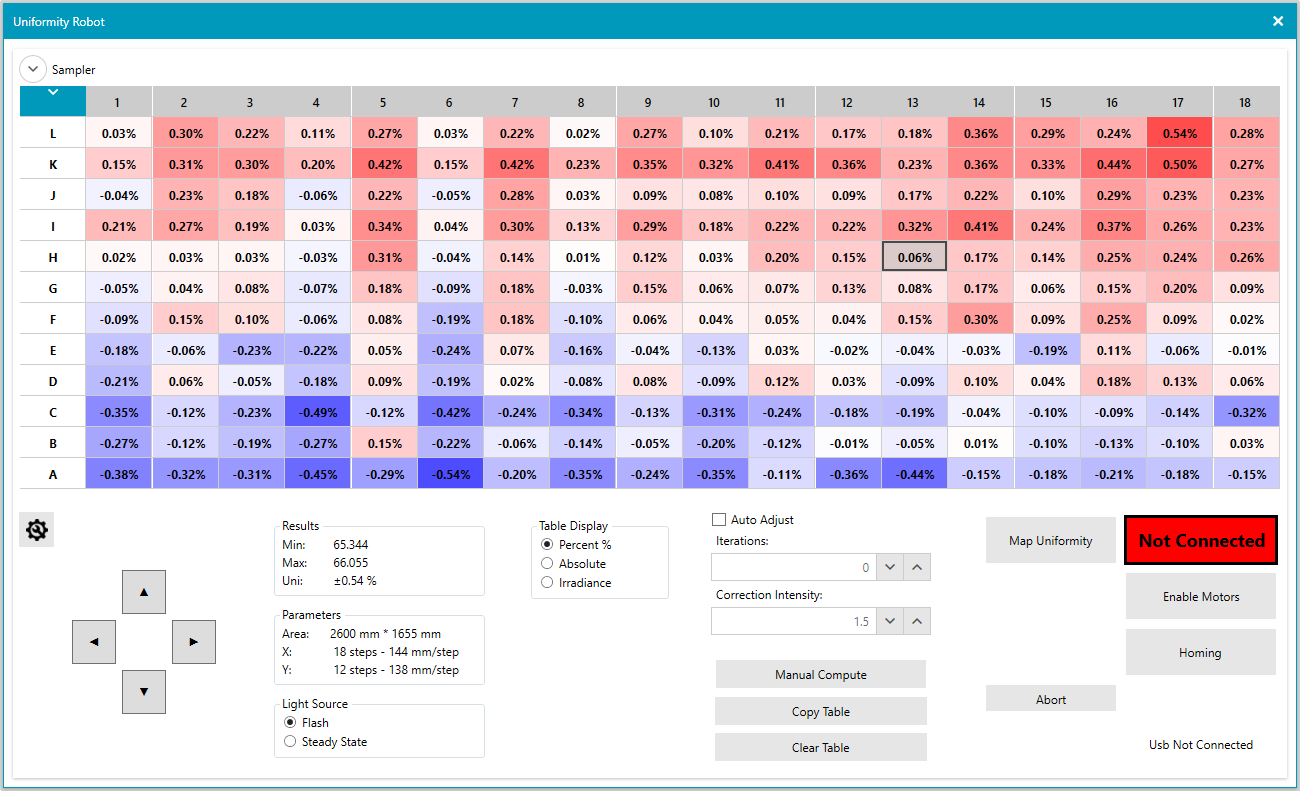Click the up arrow jog button

tap(144, 592)
